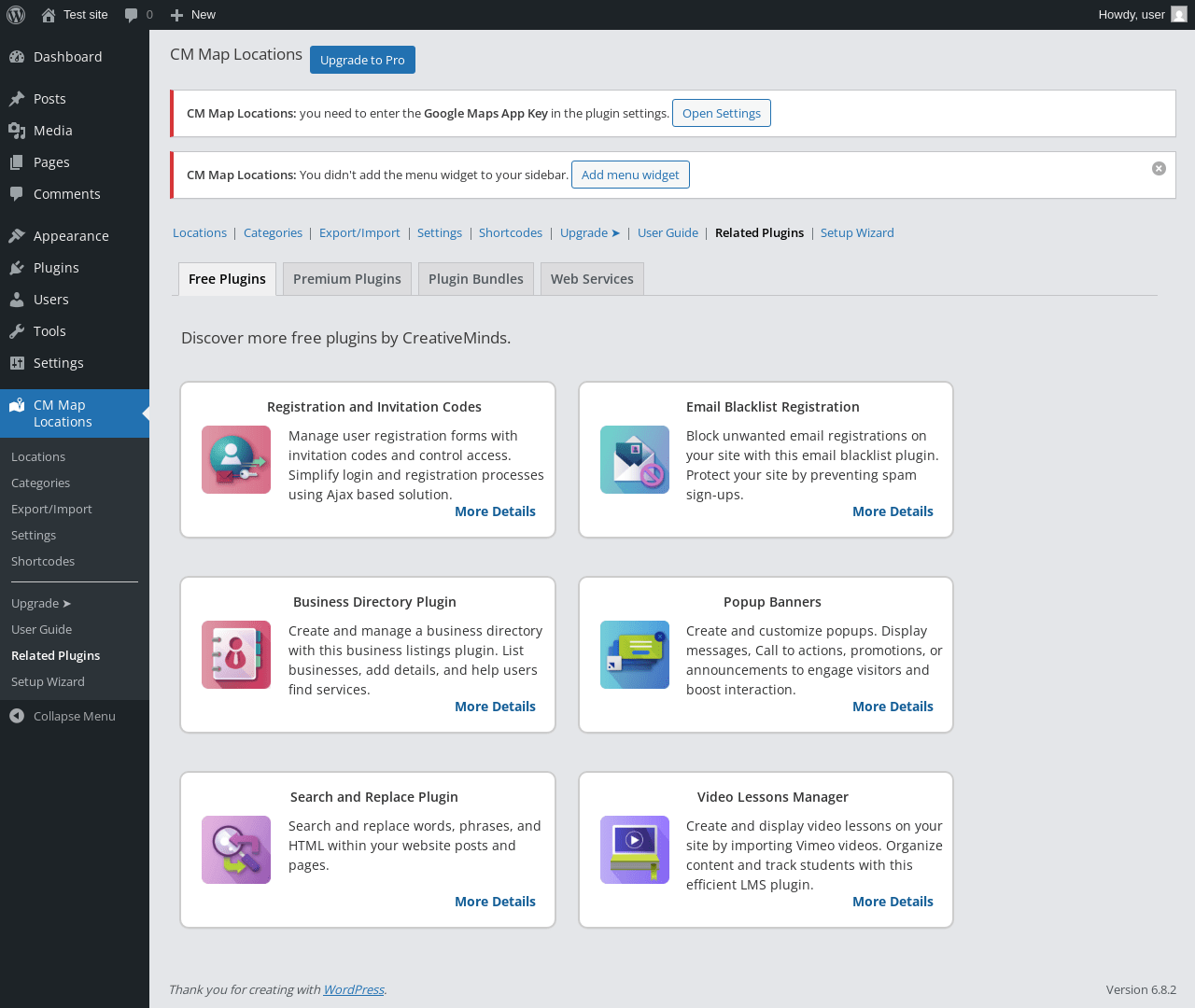Screen dimensions: 1195x1008
Task: Switch to the Free Plugins tab
Action: point(227,279)
